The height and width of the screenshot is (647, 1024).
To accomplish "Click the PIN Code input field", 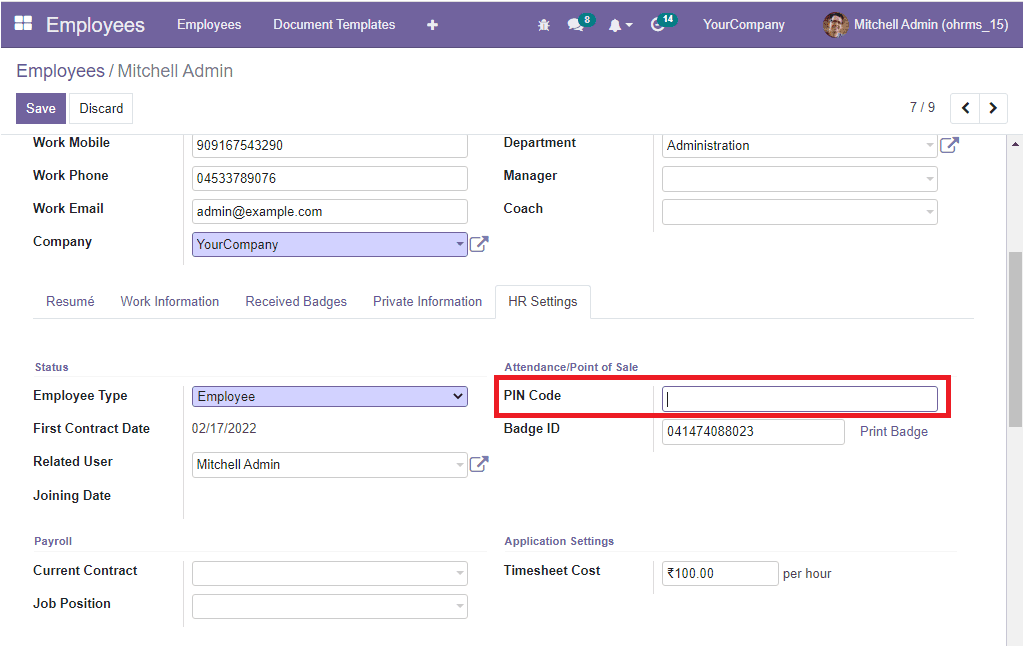I will (800, 399).
